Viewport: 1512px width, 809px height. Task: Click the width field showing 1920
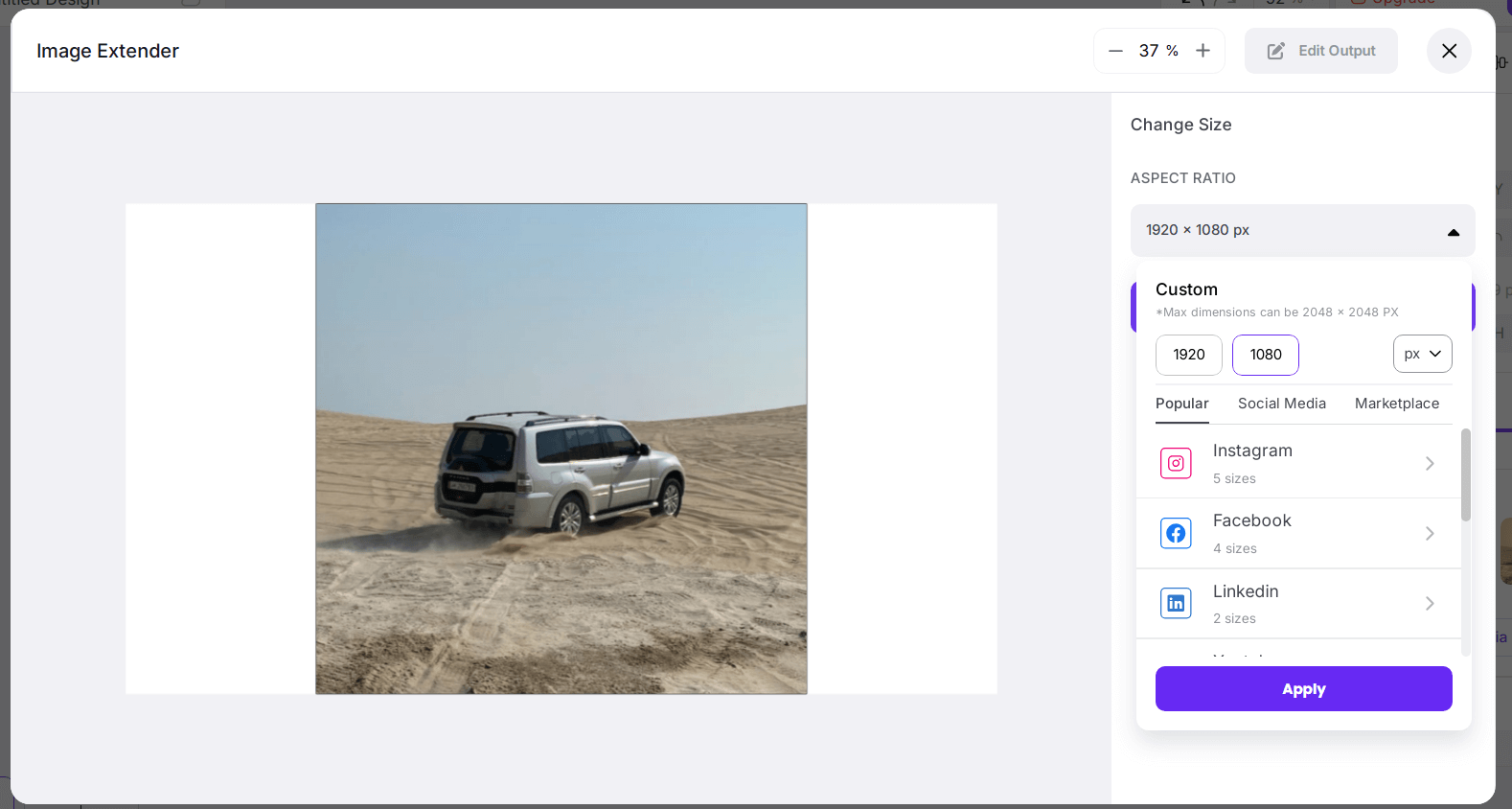click(1189, 355)
